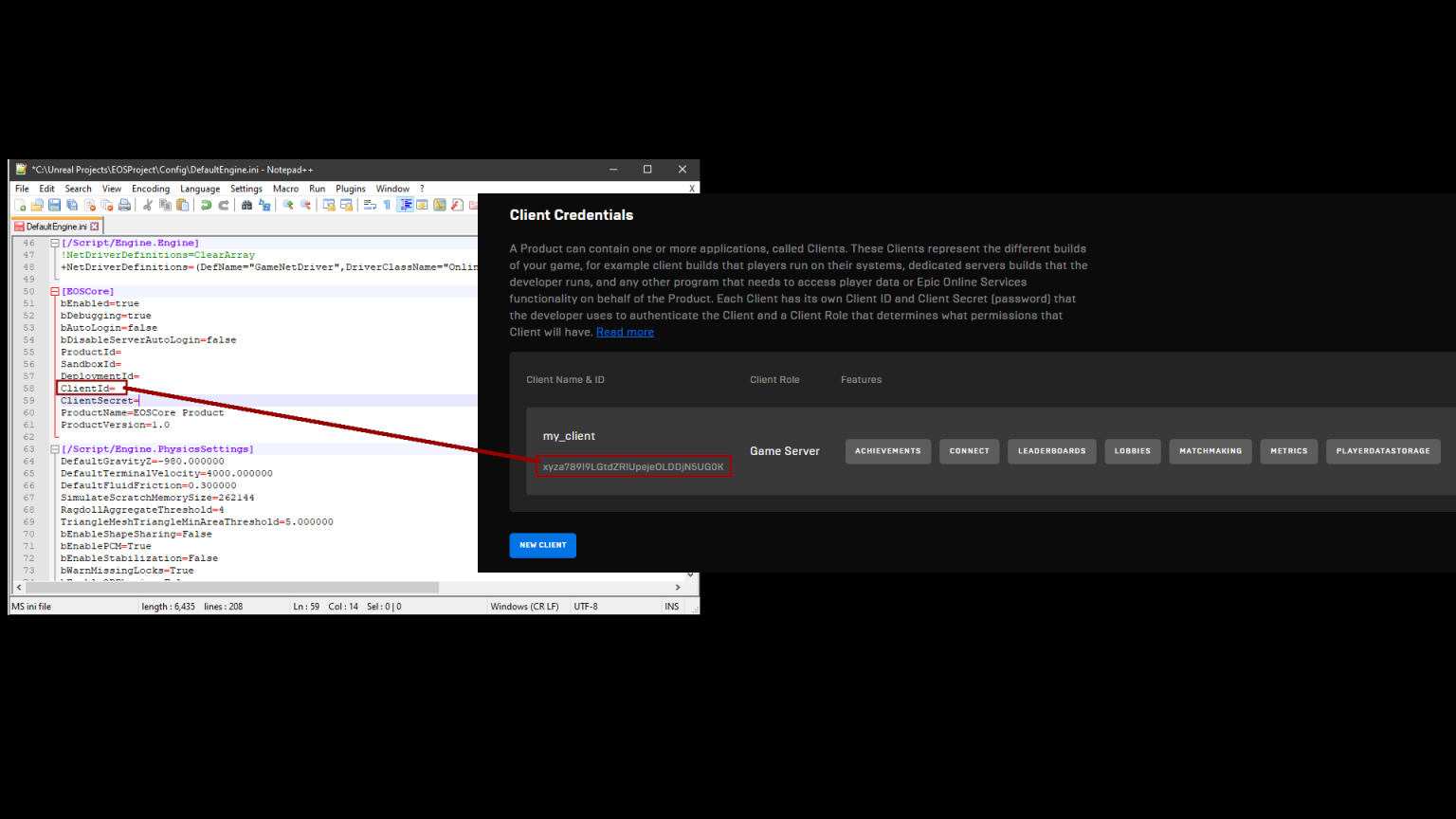Toggle Show All Characters pilcrow icon
The image size is (1456, 819).
point(388,205)
